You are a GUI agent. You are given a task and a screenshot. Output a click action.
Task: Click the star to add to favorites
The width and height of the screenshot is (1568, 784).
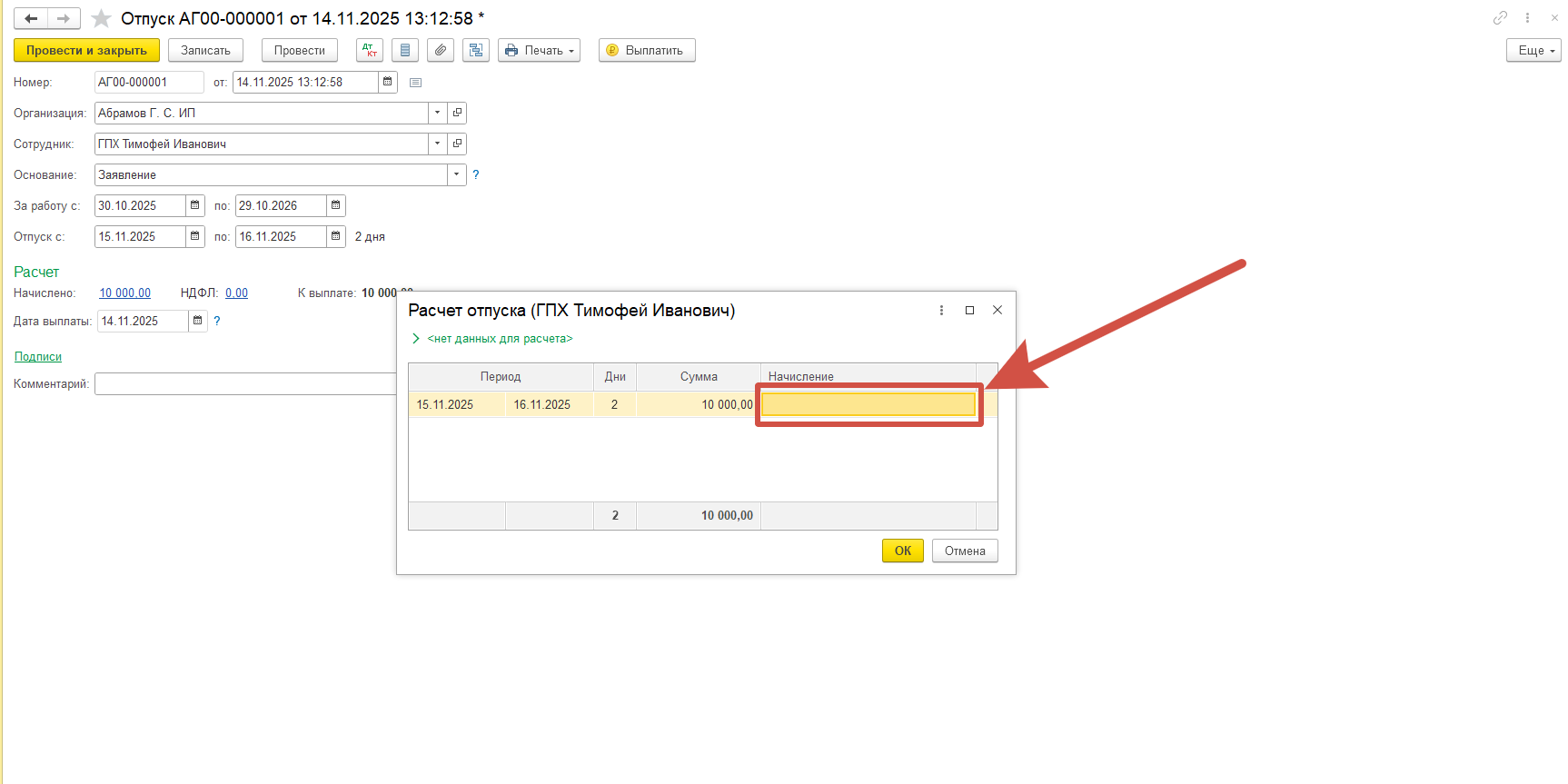(x=101, y=18)
